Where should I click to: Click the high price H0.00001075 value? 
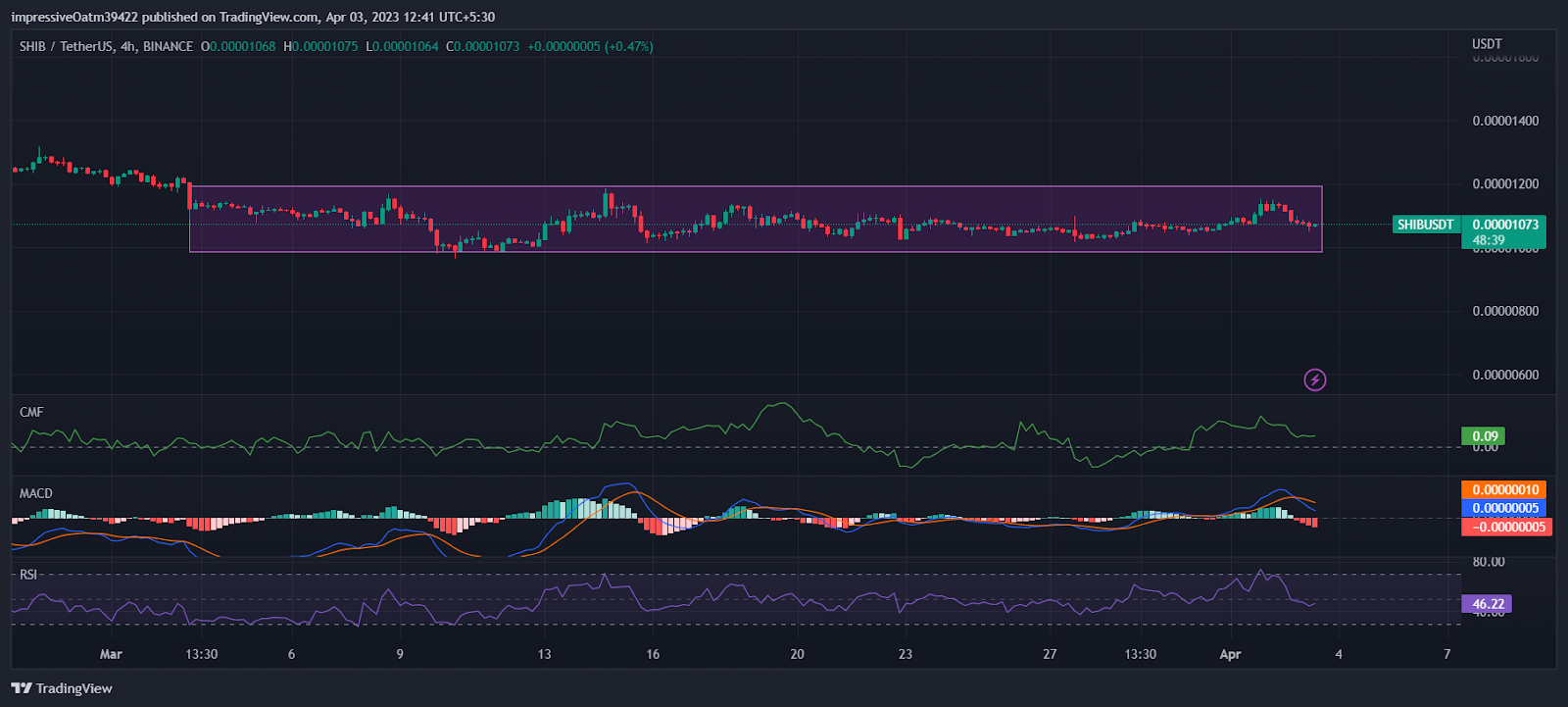320,46
